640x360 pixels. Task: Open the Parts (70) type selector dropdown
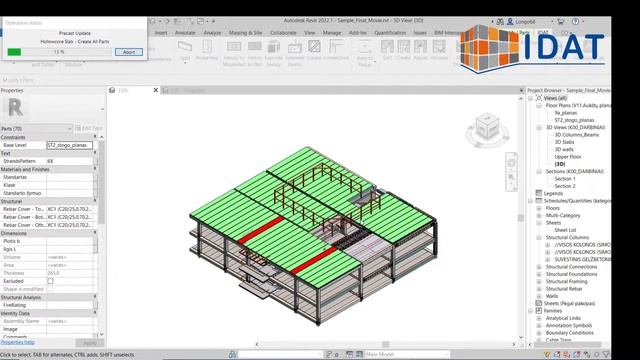click(36, 129)
